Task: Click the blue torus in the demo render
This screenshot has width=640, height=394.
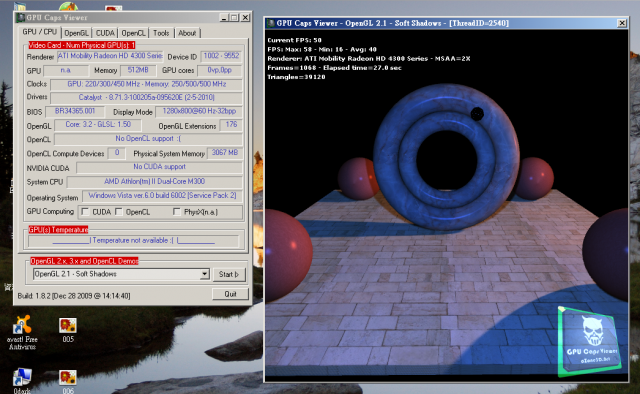Action: [447, 157]
